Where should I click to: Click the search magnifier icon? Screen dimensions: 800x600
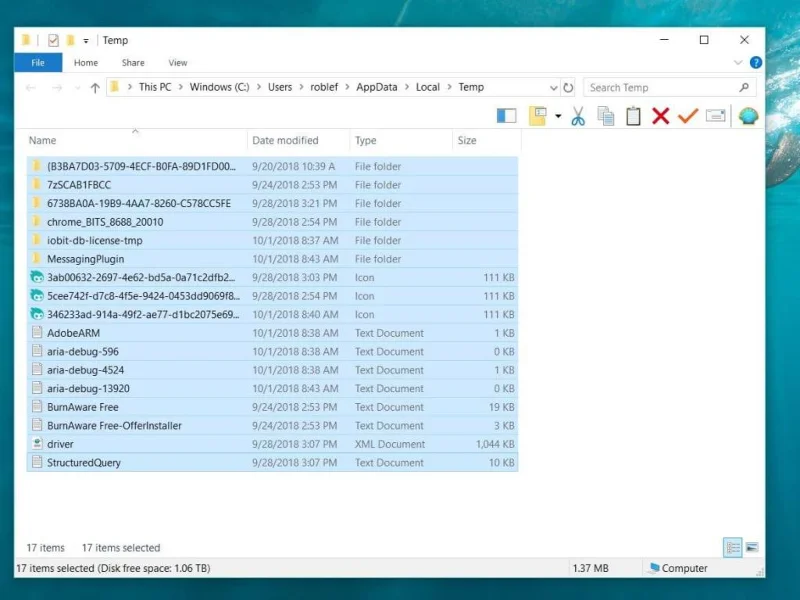(744, 87)
